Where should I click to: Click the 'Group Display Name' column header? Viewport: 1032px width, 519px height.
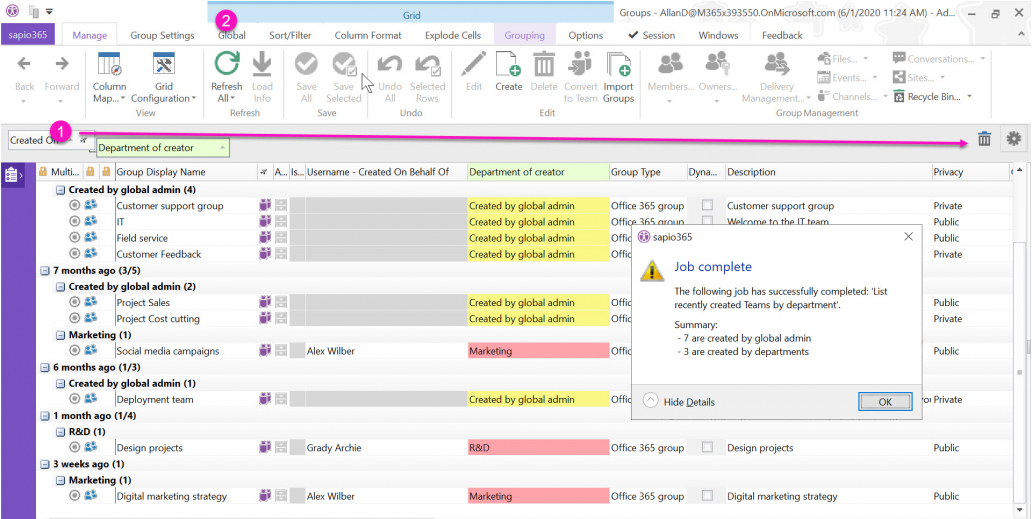(186, 172)
